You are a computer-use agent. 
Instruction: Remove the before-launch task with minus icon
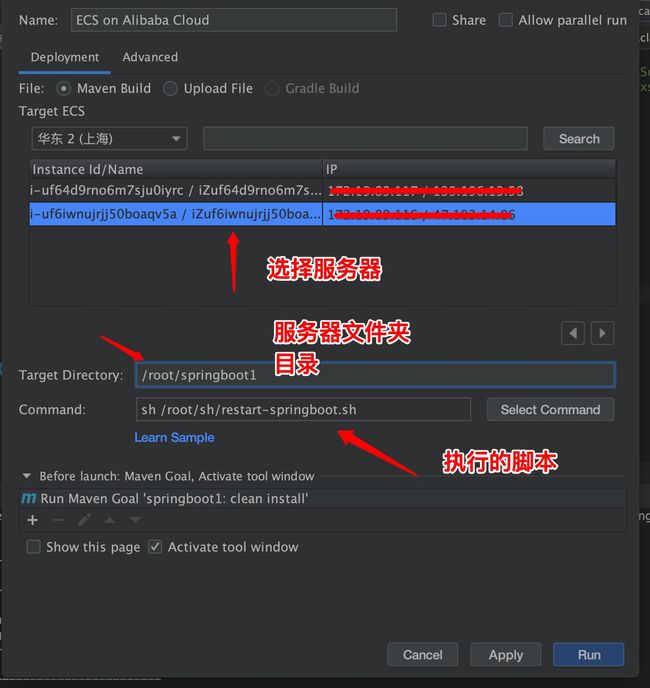58,520
